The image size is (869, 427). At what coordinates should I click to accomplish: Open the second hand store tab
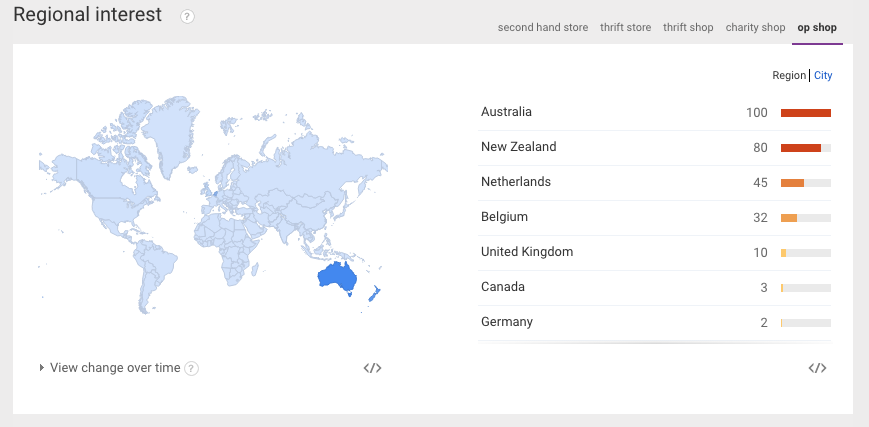coord(543,28)
